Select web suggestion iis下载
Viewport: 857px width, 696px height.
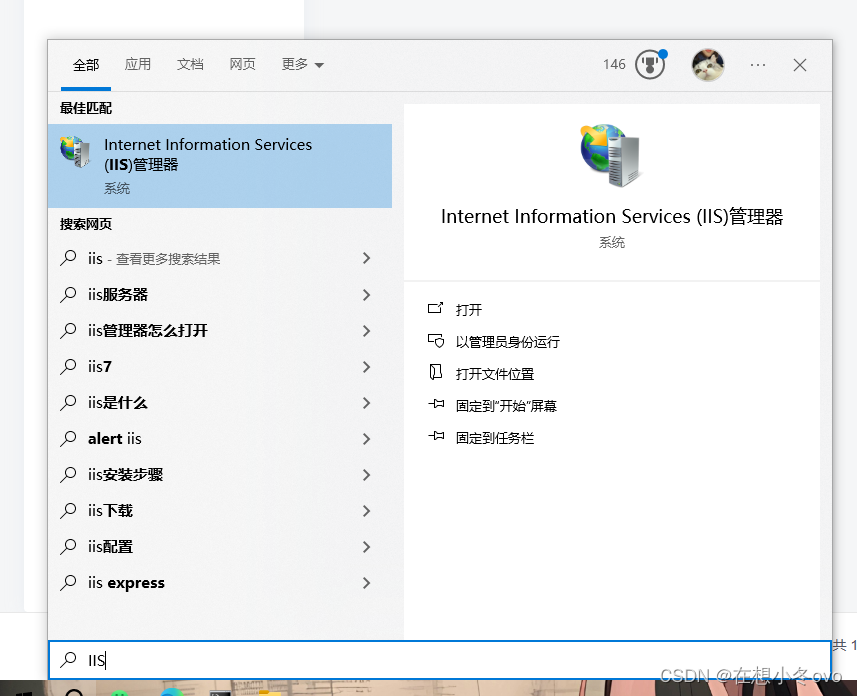click(220, 511)
